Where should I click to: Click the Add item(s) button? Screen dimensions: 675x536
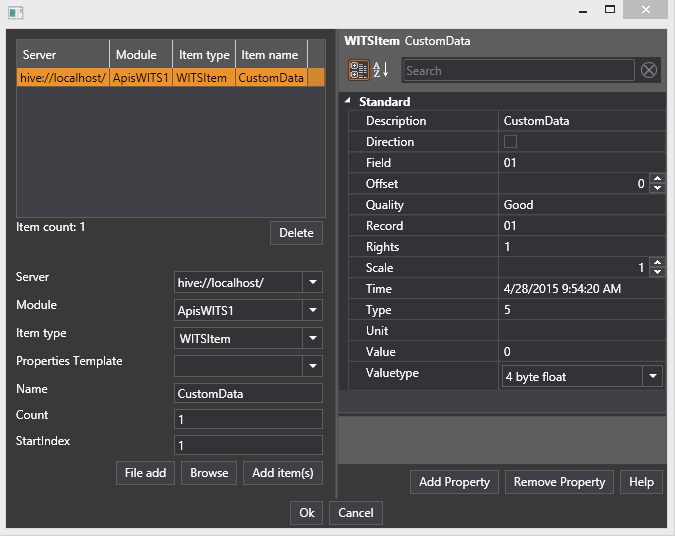(x=282, y=472)
